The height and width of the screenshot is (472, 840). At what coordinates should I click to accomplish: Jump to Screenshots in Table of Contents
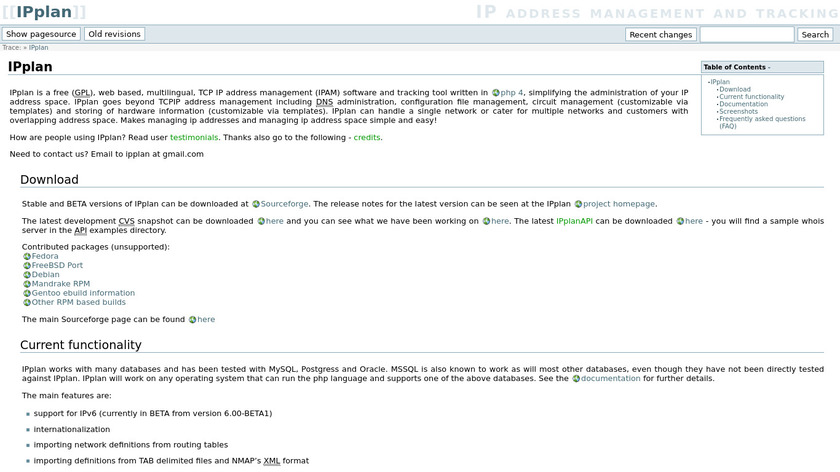739,111
